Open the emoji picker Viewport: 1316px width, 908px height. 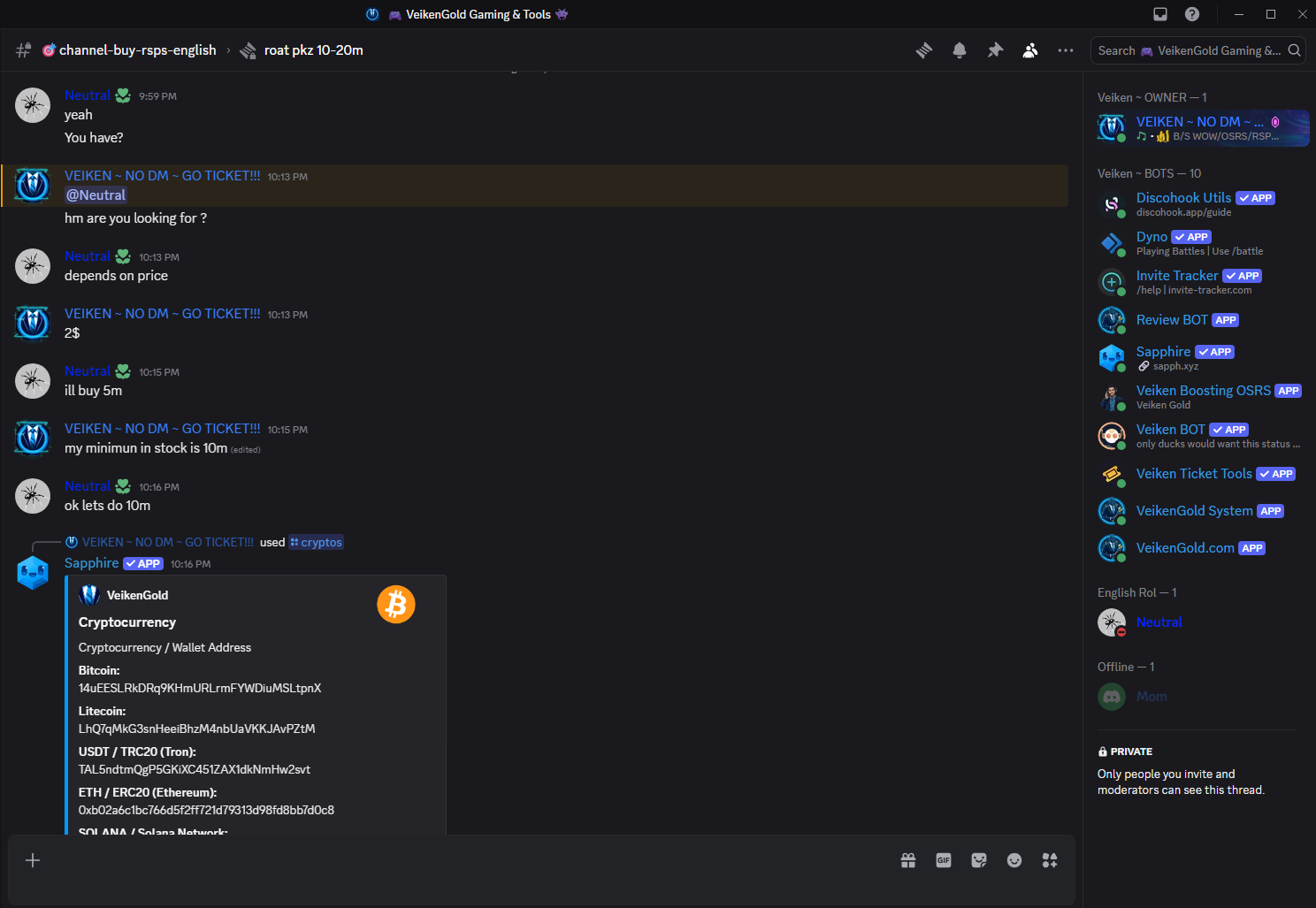point(1014,860)
